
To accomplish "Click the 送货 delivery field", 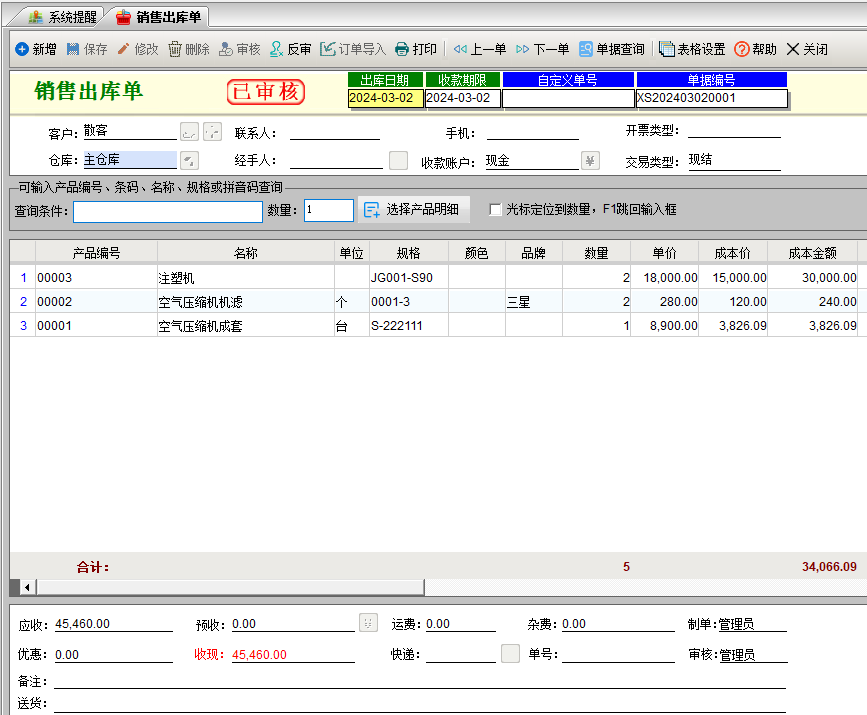I will pos(420,704).
